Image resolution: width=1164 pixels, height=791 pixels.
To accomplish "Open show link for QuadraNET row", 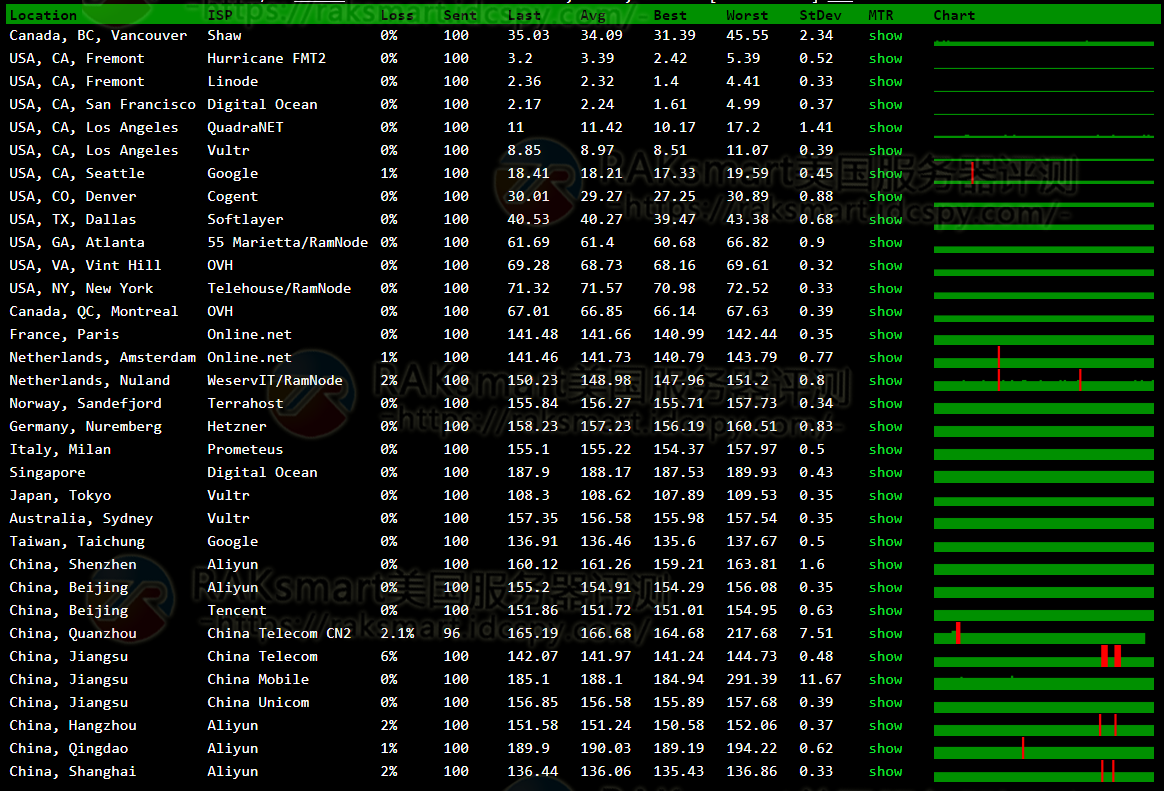I will click(886, 128).
